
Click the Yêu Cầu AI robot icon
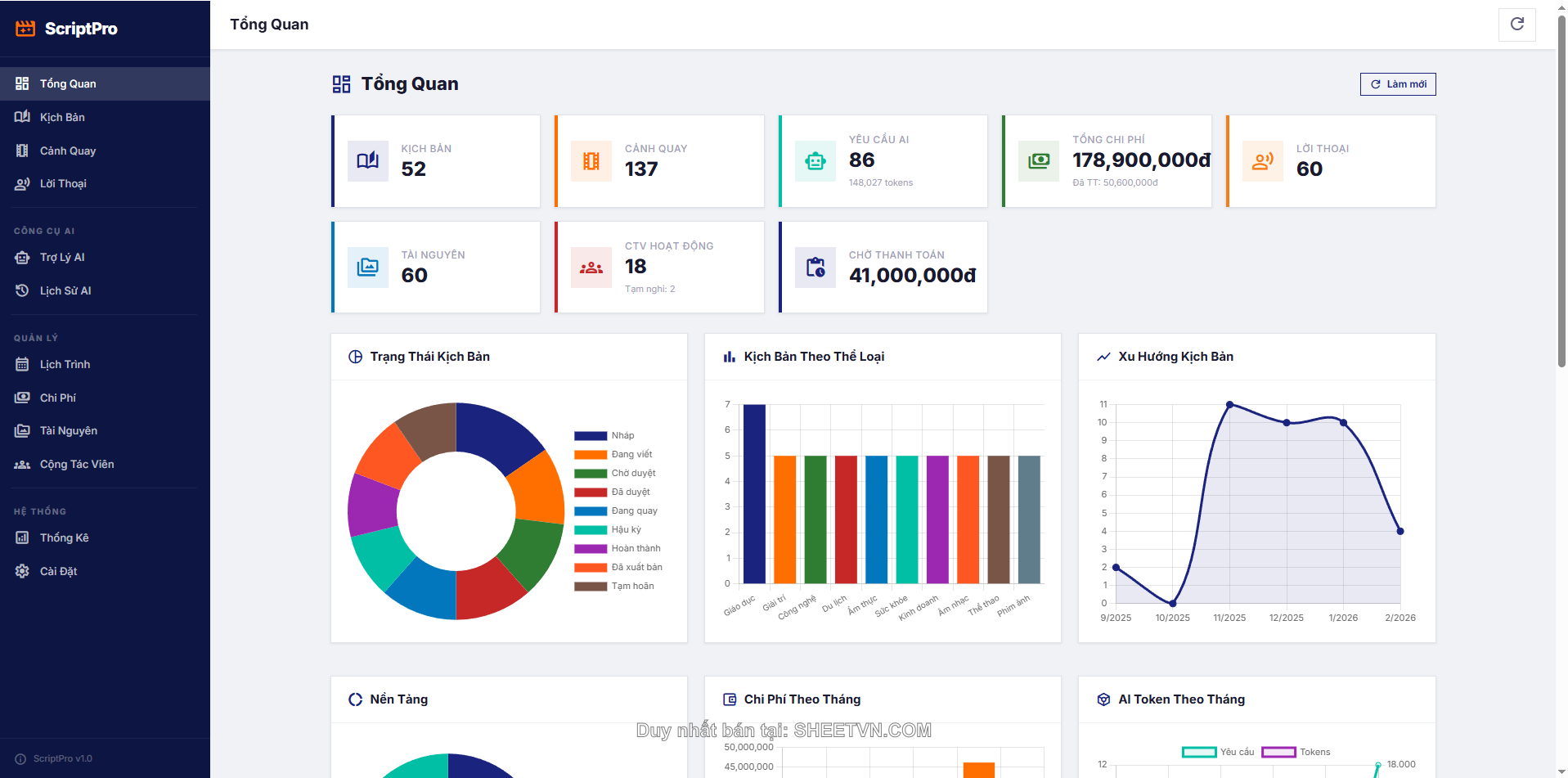pyautogui.click(x=815, y=160)
